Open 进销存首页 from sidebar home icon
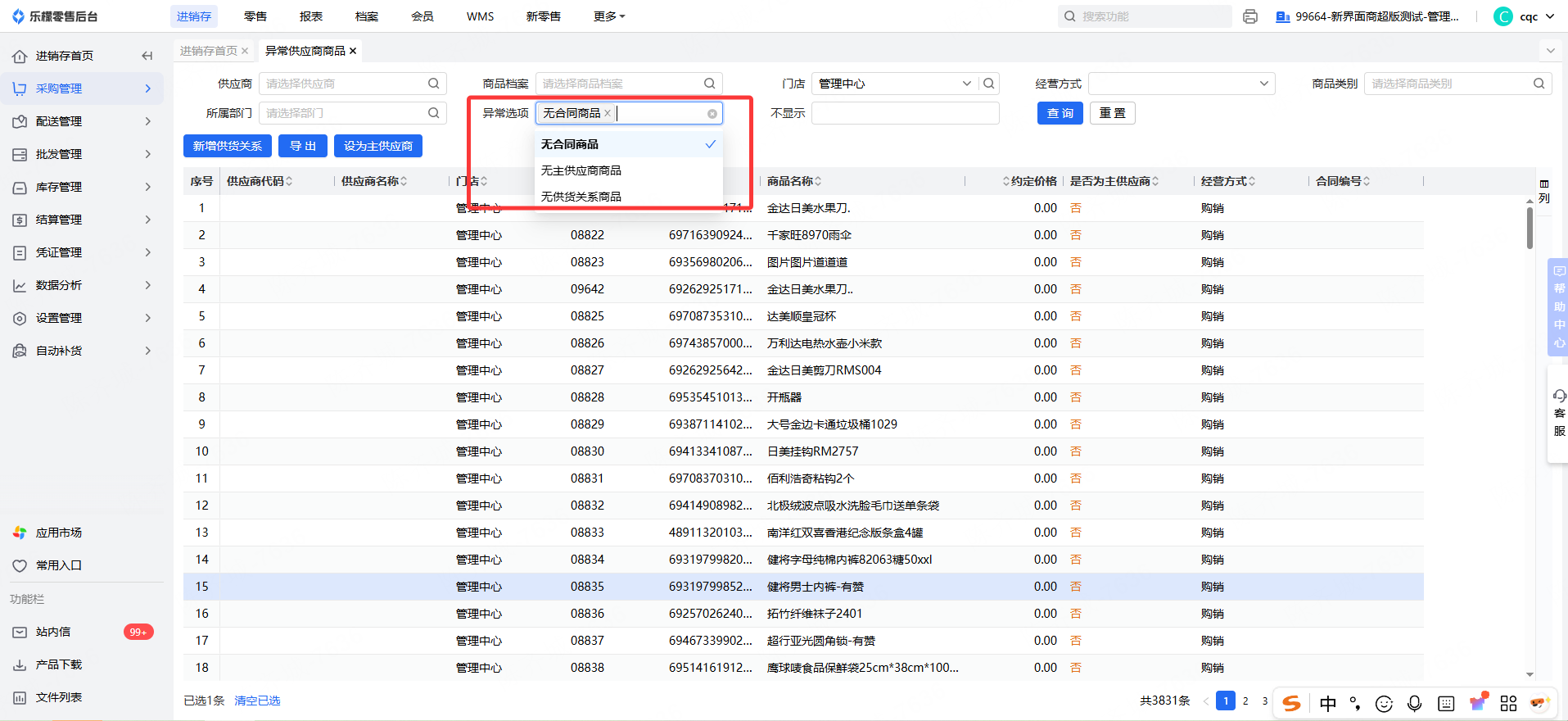 (x=20, y=56)
